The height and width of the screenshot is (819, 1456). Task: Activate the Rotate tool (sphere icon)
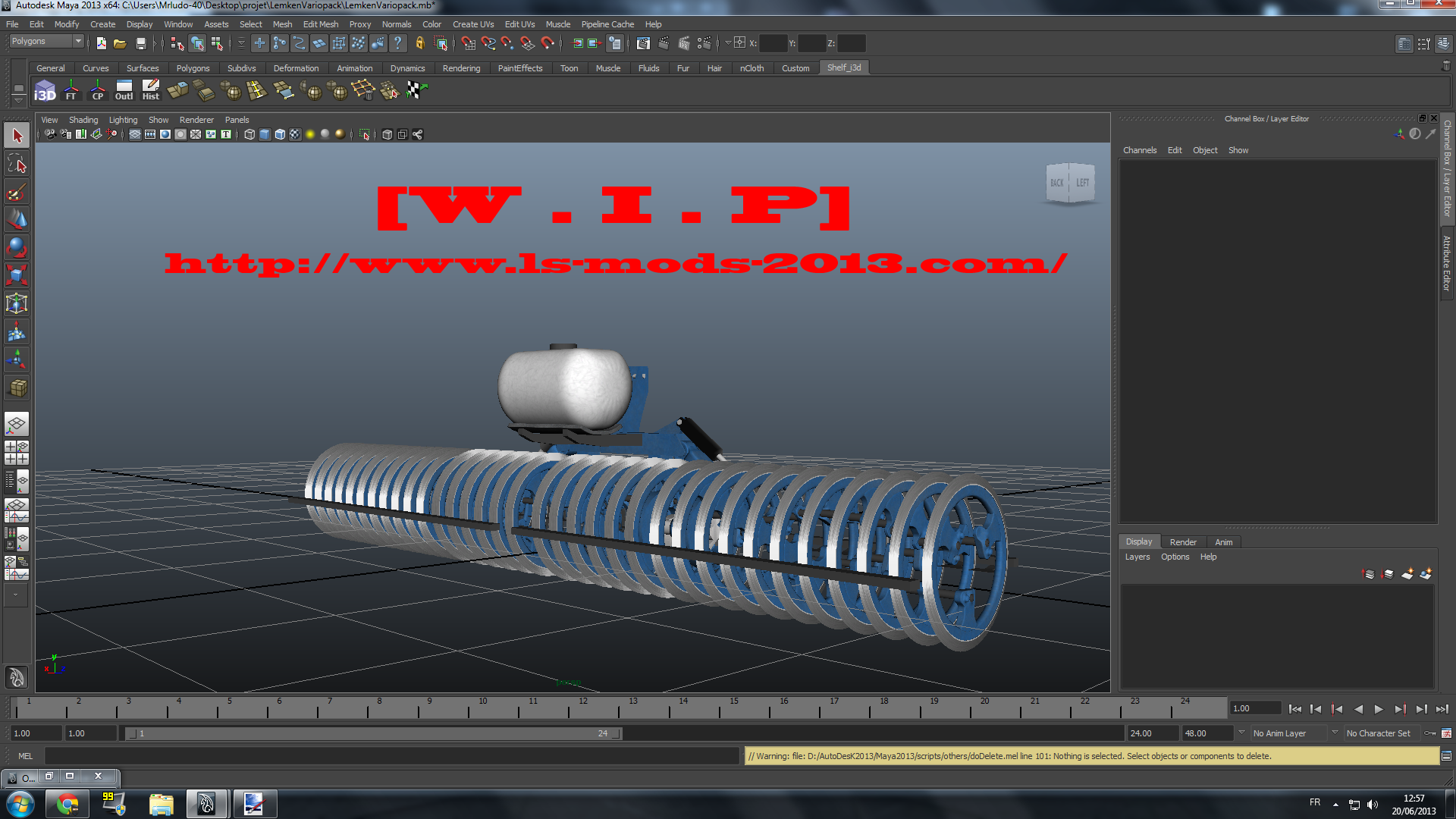pyautogui.click(x=17, y=248)
